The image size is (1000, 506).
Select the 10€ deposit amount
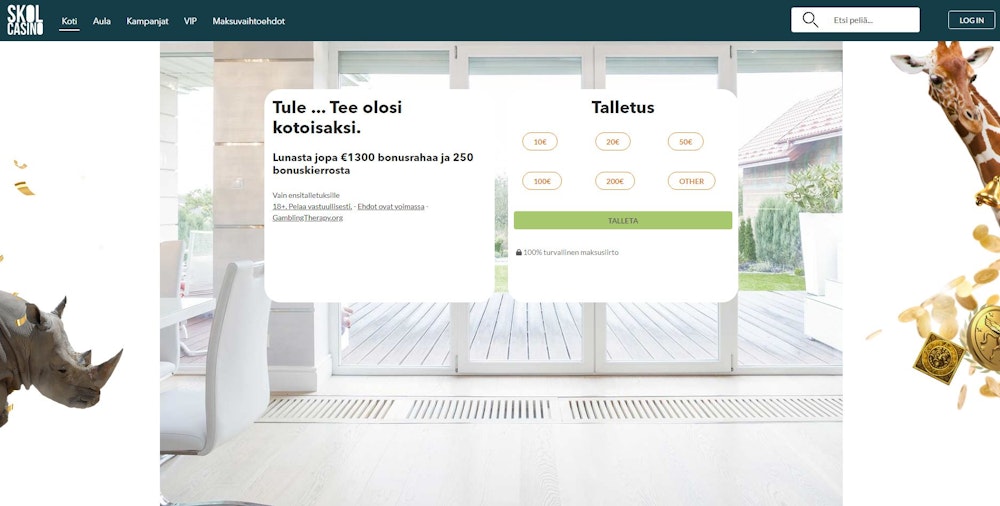pyautogui.click(x=540, y=142)
